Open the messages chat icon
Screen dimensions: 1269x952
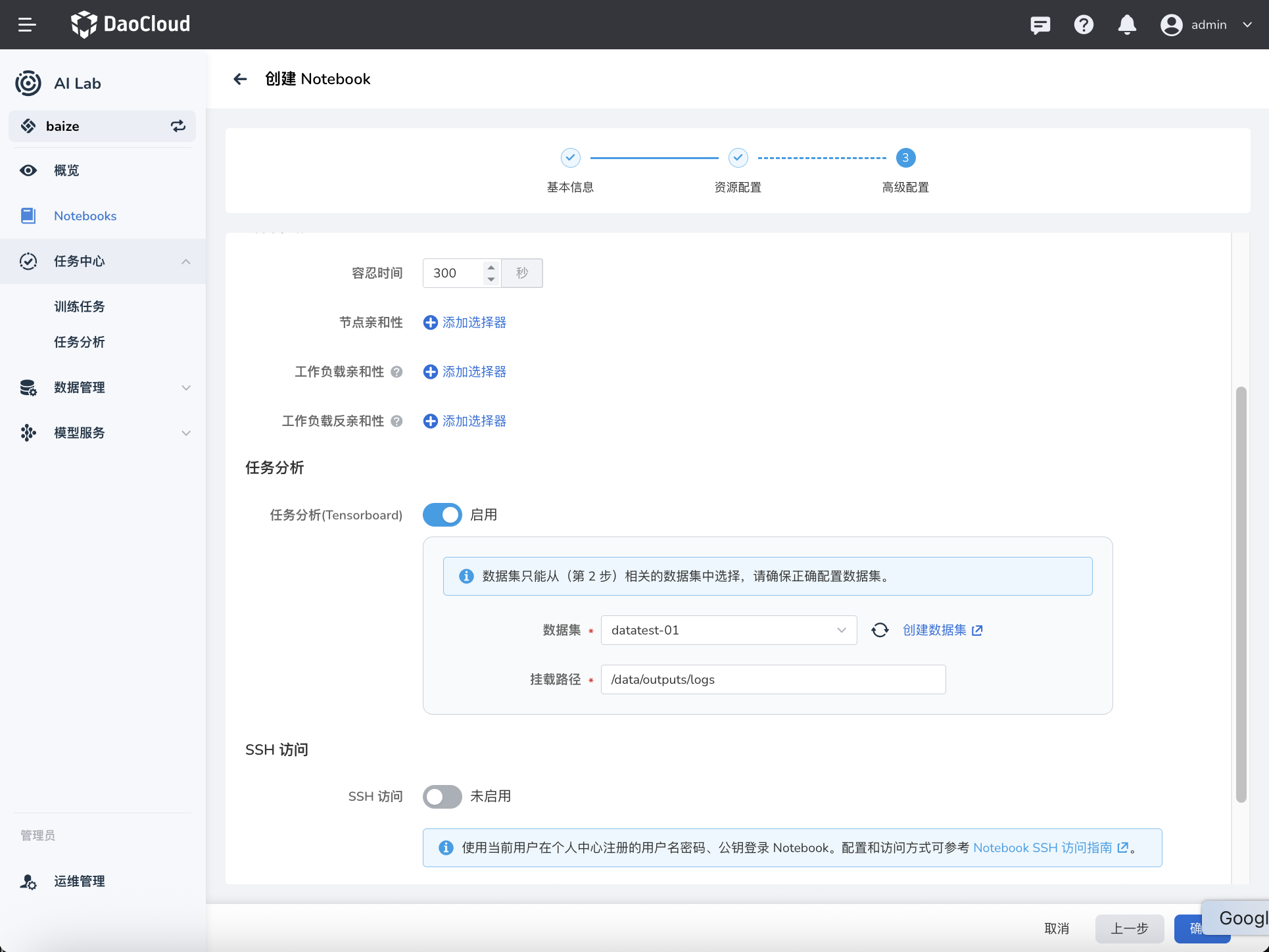pos(1040,24)
